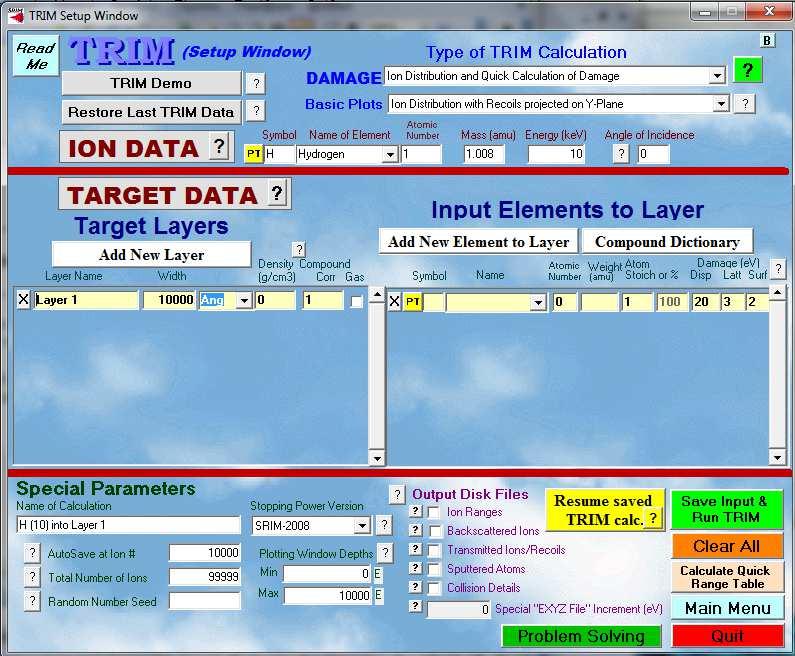The image size is (795, 656).
Task: Open Problem Solving
Action: click(581, 636)
